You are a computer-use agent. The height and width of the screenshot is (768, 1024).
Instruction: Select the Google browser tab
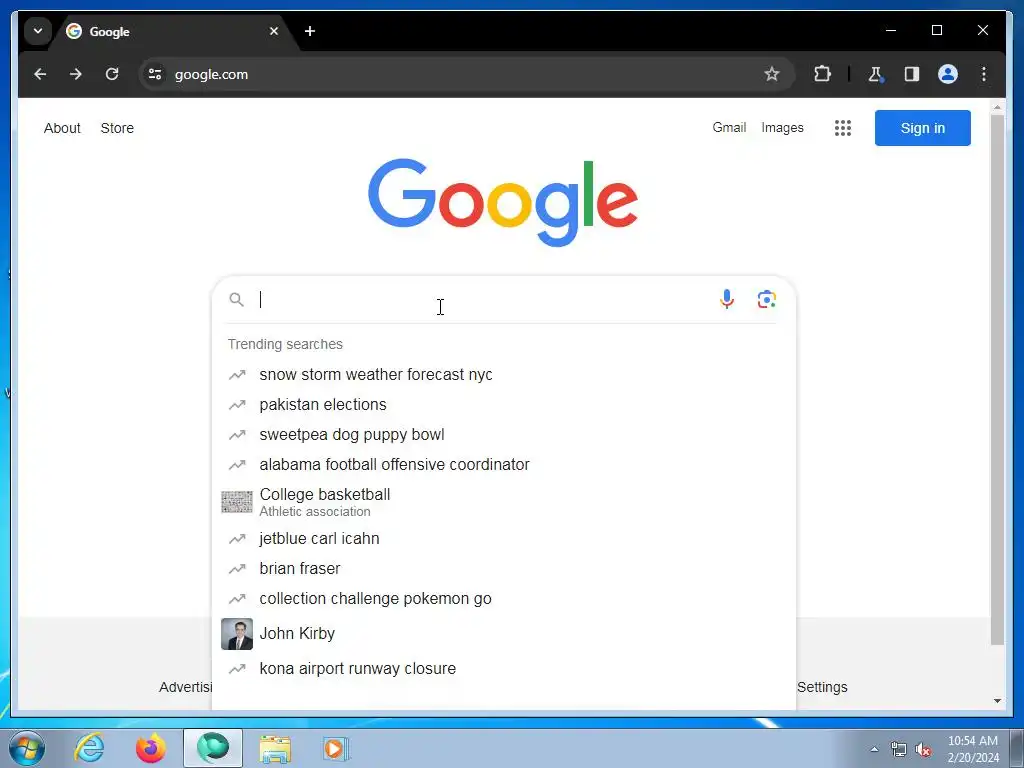point(173,31)
